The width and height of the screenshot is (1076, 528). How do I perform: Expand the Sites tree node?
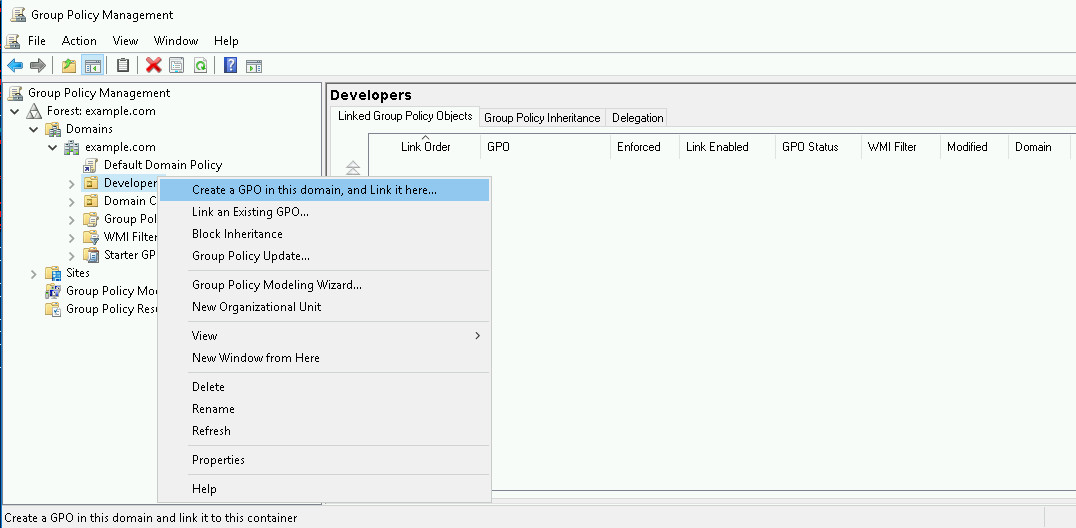[34, 273]
